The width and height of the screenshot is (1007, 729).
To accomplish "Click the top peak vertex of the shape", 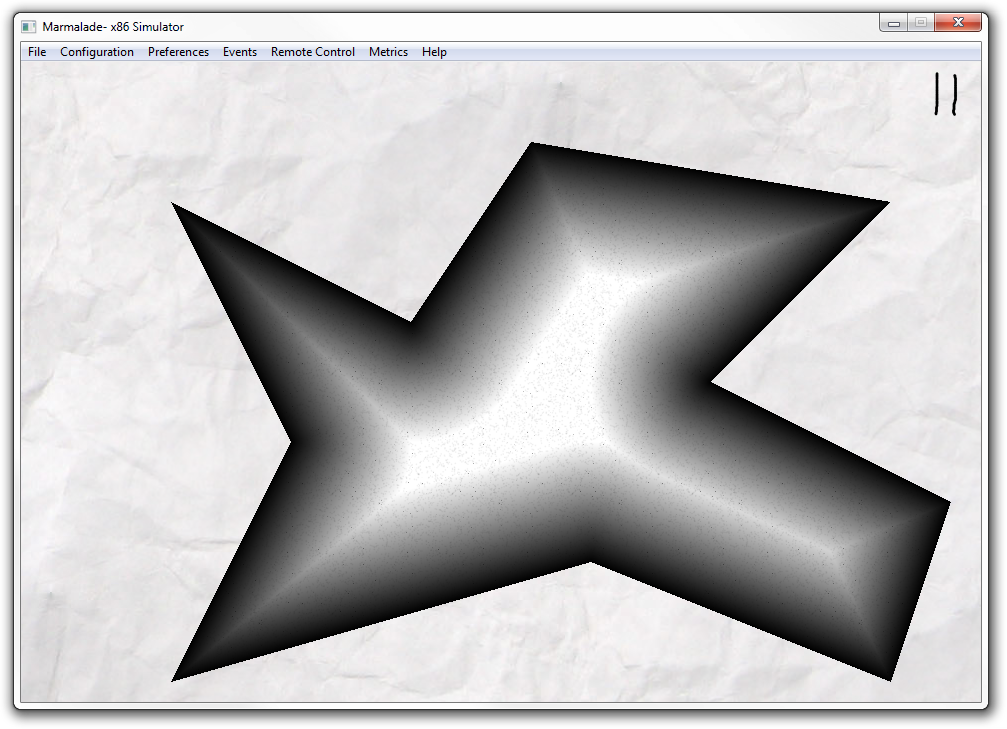I will tap(532, 146).
